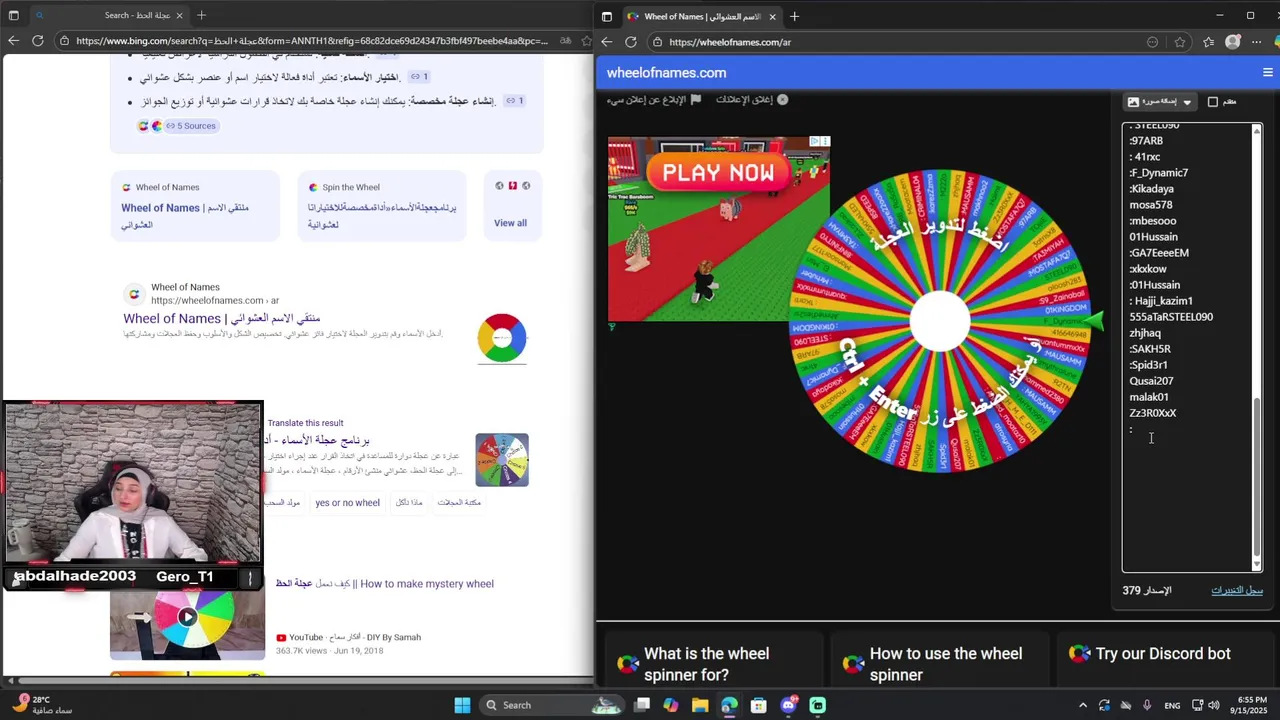
Task: Click Translate this result link
Action: click(x=305, y=423)
